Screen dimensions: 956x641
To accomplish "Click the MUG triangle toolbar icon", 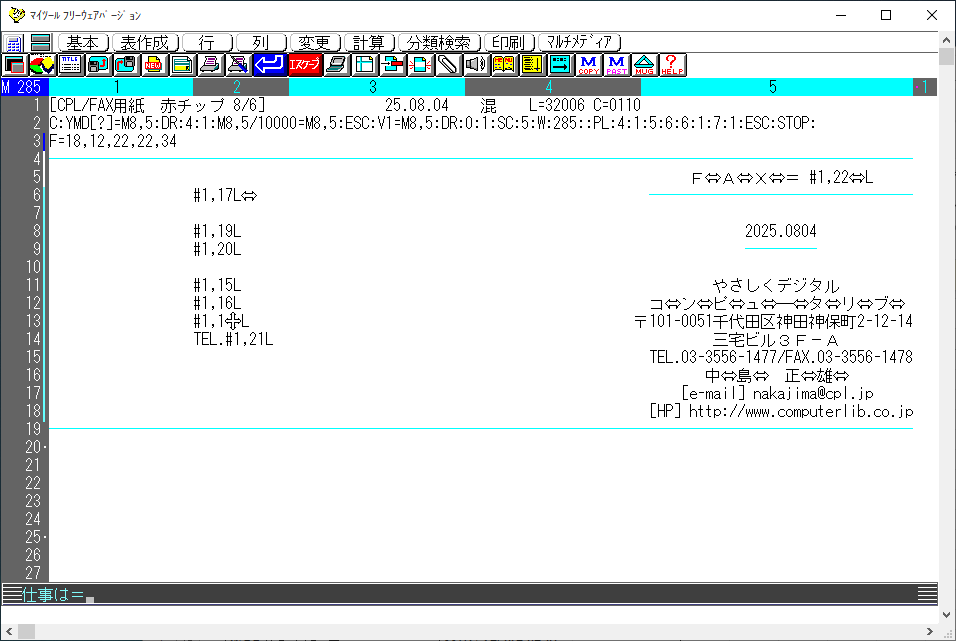I will coord(645,65).
